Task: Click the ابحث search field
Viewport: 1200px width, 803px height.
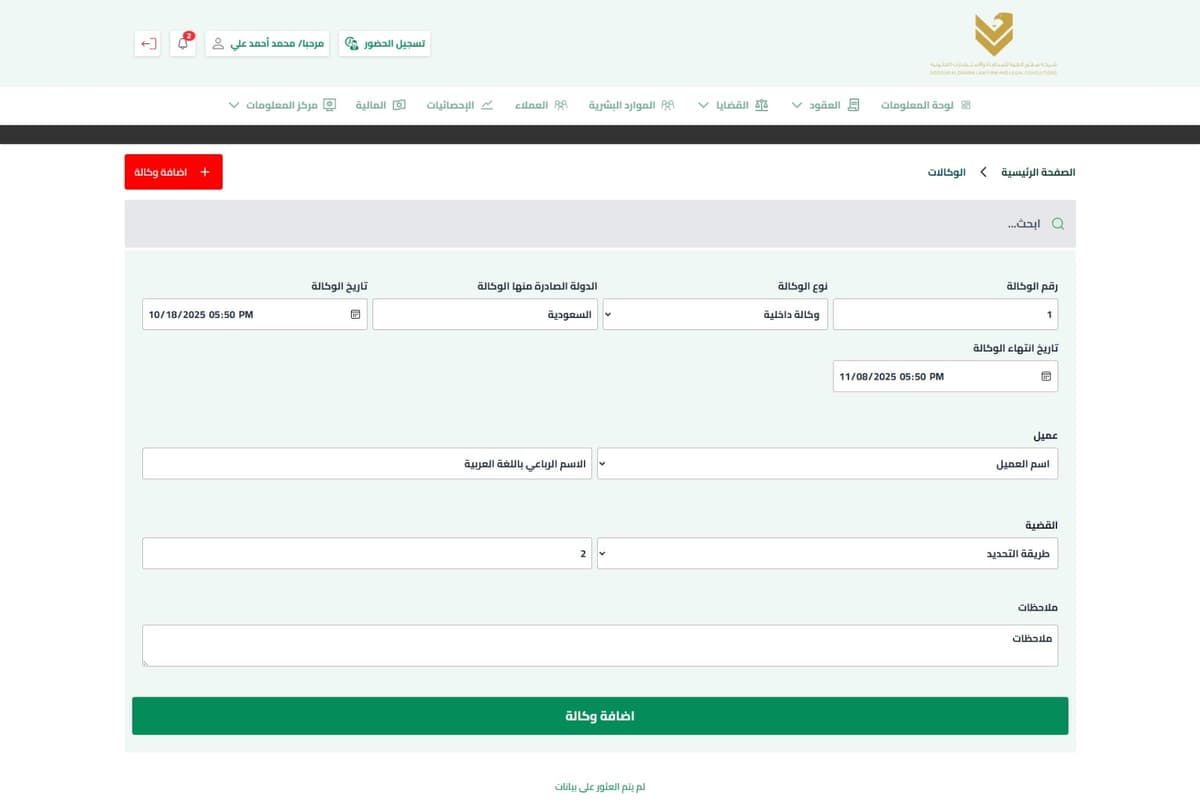Action: (x=600, y=224)
